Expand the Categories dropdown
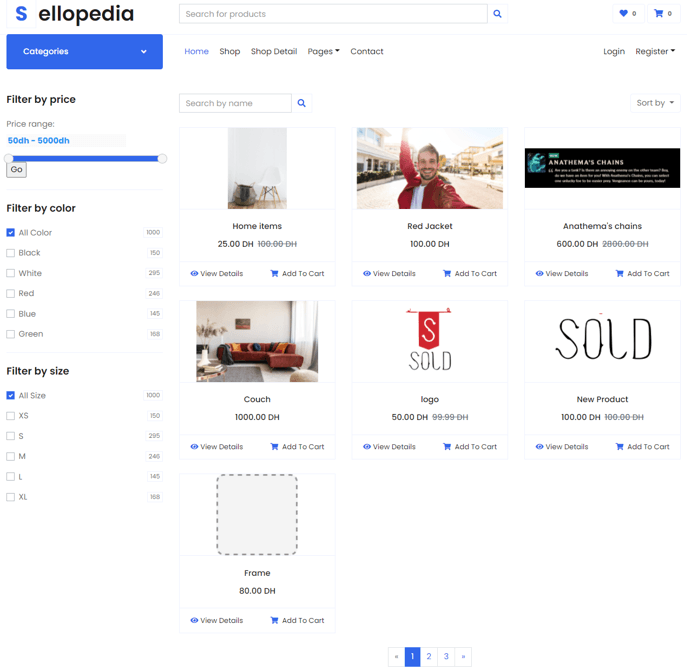Image resolution: width=687 pixels, height=672 pixels. tap(85, 52)
